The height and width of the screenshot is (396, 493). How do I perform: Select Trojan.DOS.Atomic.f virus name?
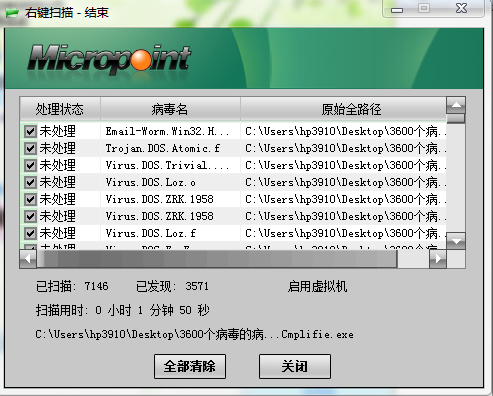point(163,148)
